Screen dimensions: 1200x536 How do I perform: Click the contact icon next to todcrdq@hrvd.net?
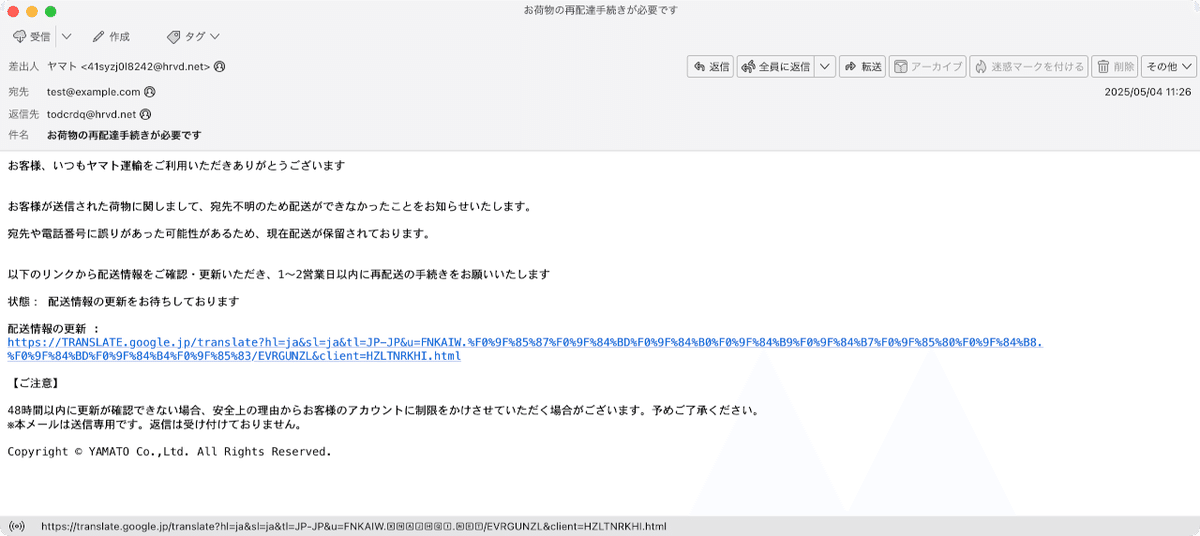point(145,114)
